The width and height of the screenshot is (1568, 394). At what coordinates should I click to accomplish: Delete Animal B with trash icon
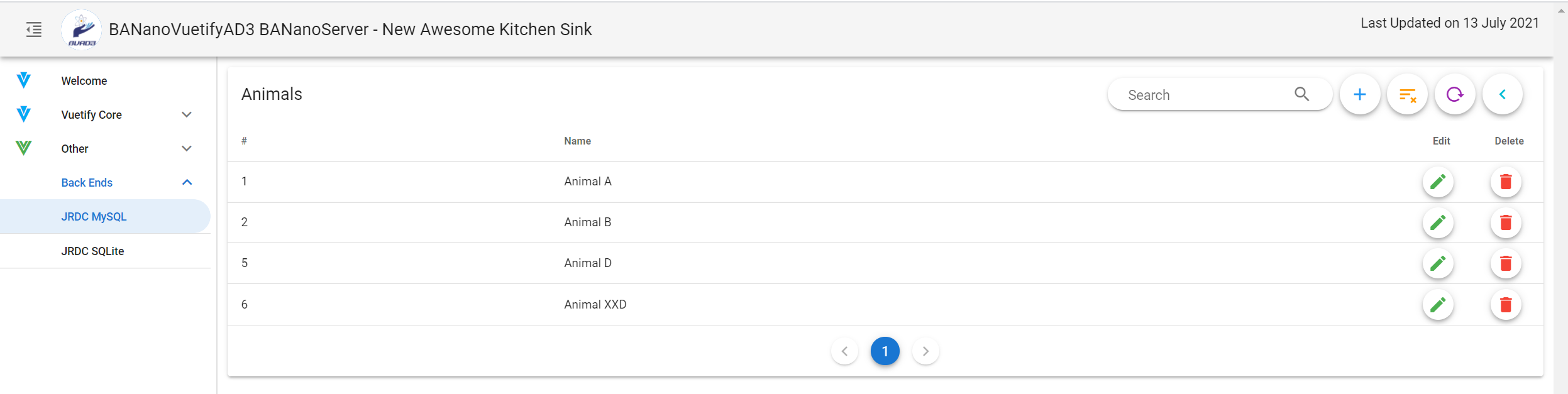pos(1506,222)
